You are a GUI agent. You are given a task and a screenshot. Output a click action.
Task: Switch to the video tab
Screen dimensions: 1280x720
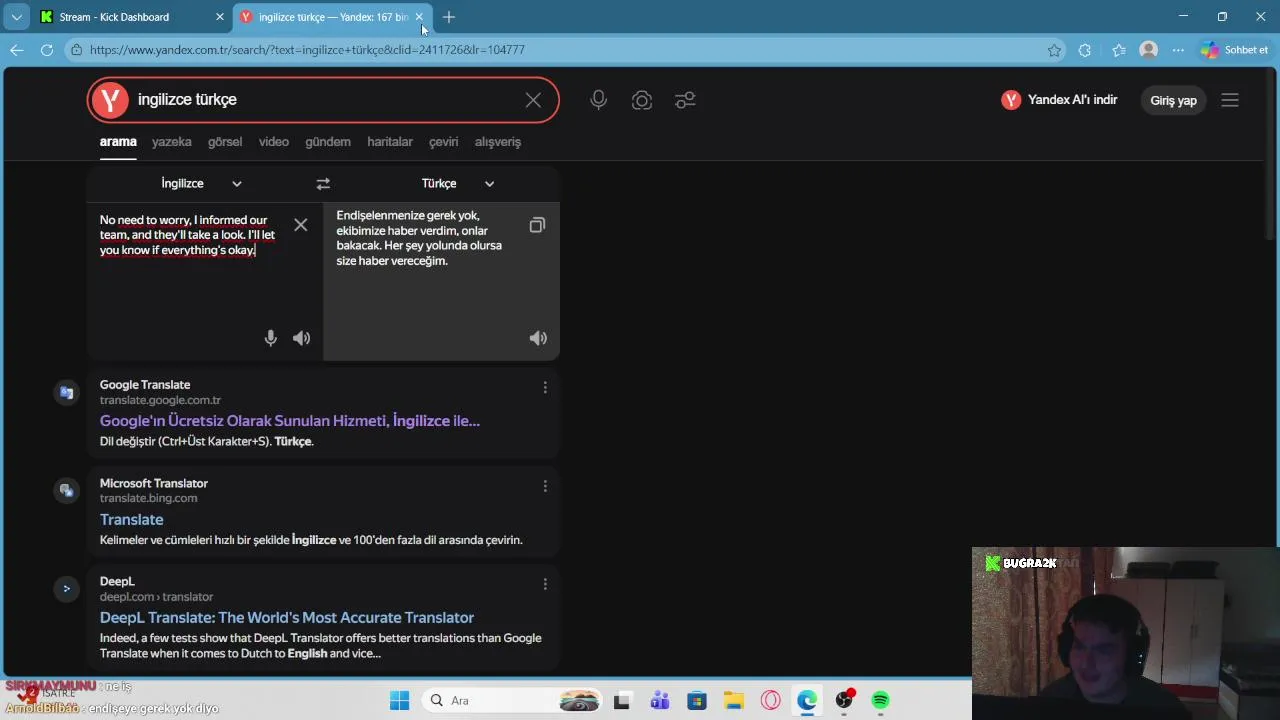click(x=274, y=142)
